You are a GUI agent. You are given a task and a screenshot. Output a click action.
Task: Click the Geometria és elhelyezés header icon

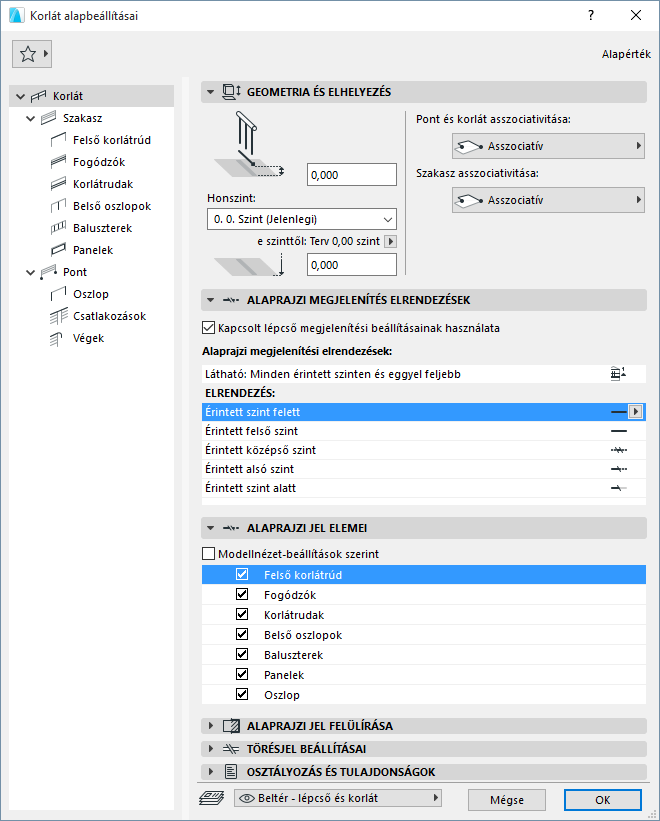(231, 92)
